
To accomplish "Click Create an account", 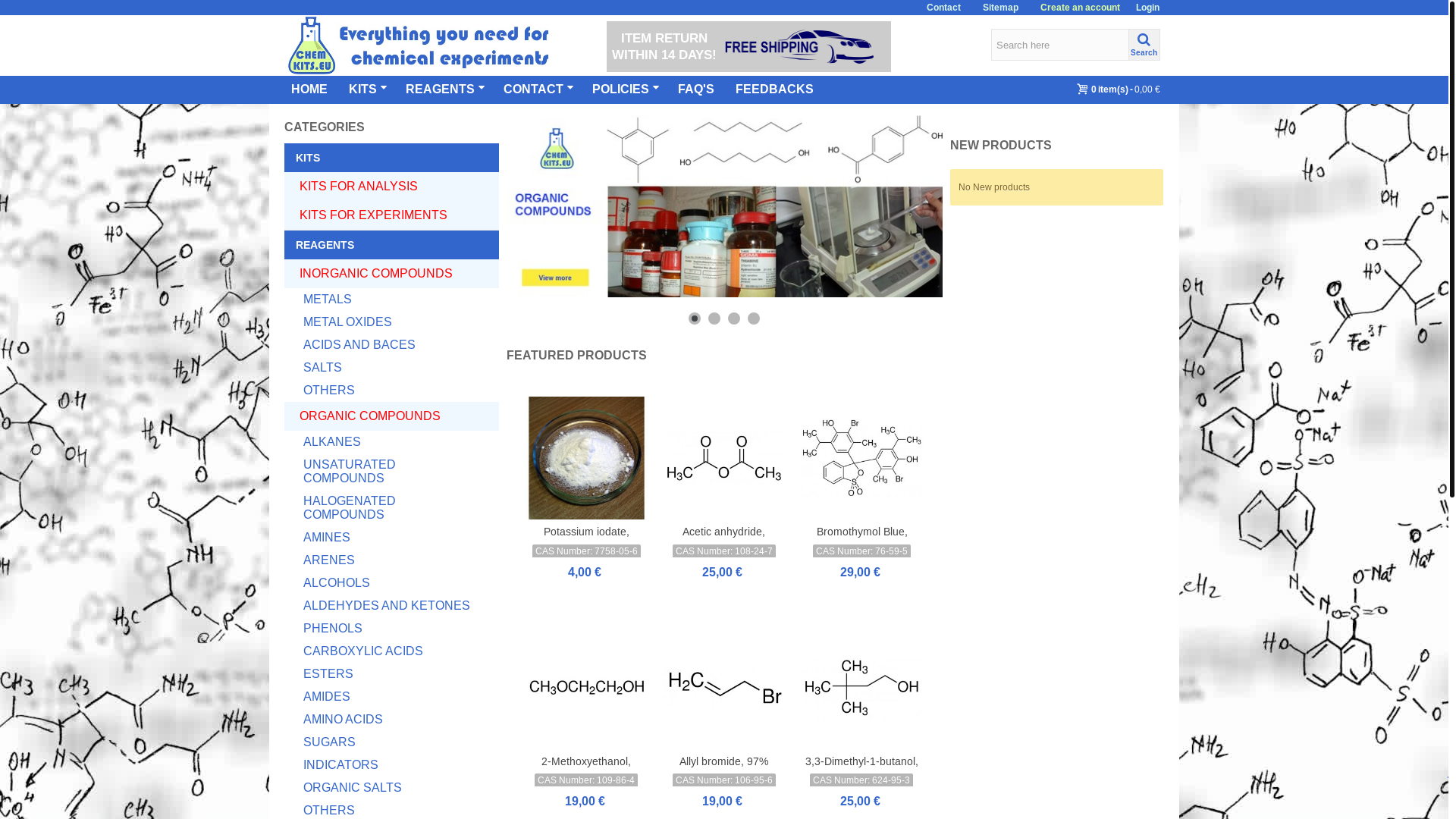I will [x=1080, y=8].
